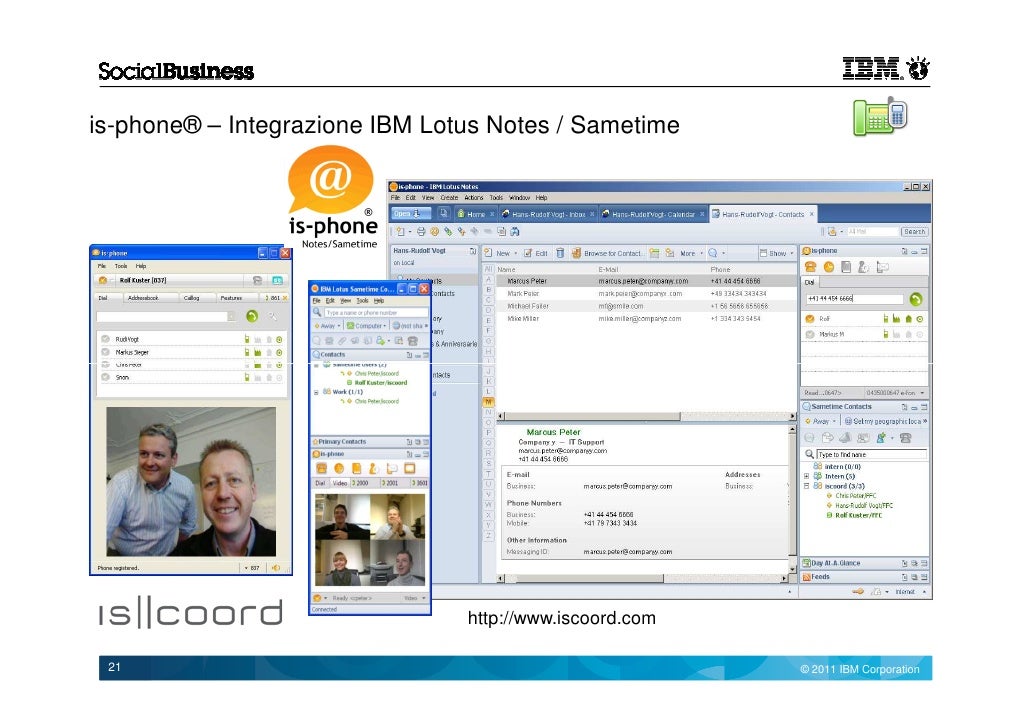Click the Markus Sieger entry in is-phone list
Viewport: 1030px width, 728px height.
[x=192, y=352]
